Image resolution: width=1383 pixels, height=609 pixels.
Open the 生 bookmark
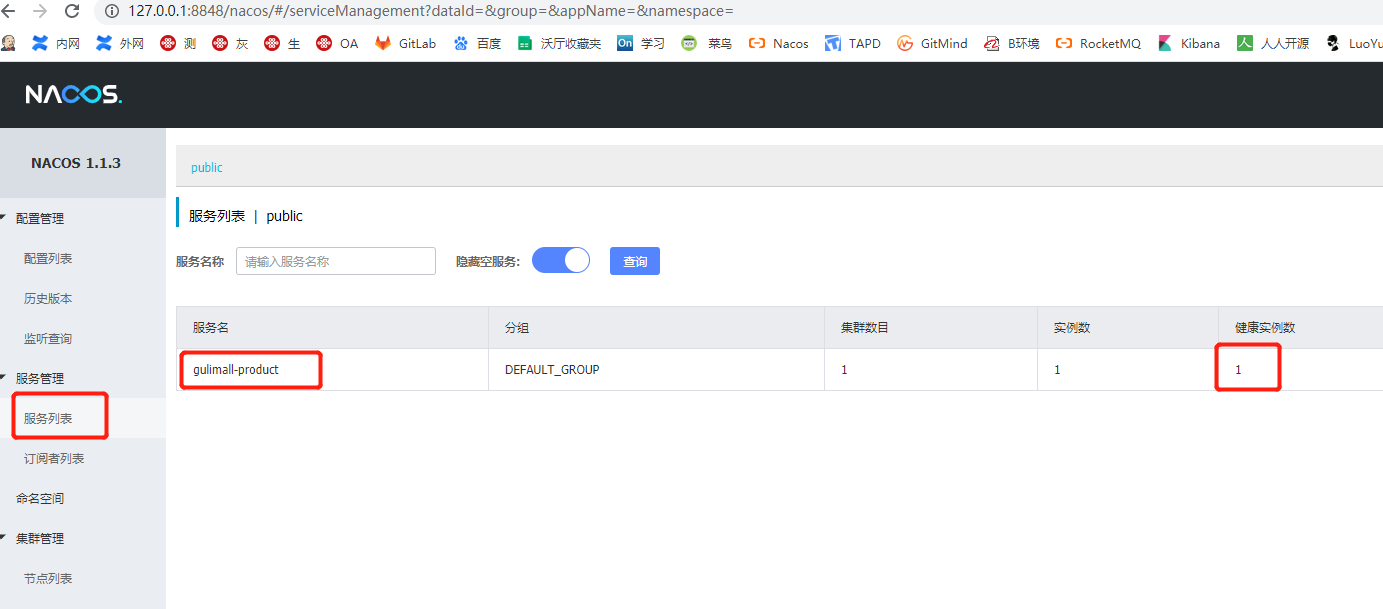click(282, 43)
